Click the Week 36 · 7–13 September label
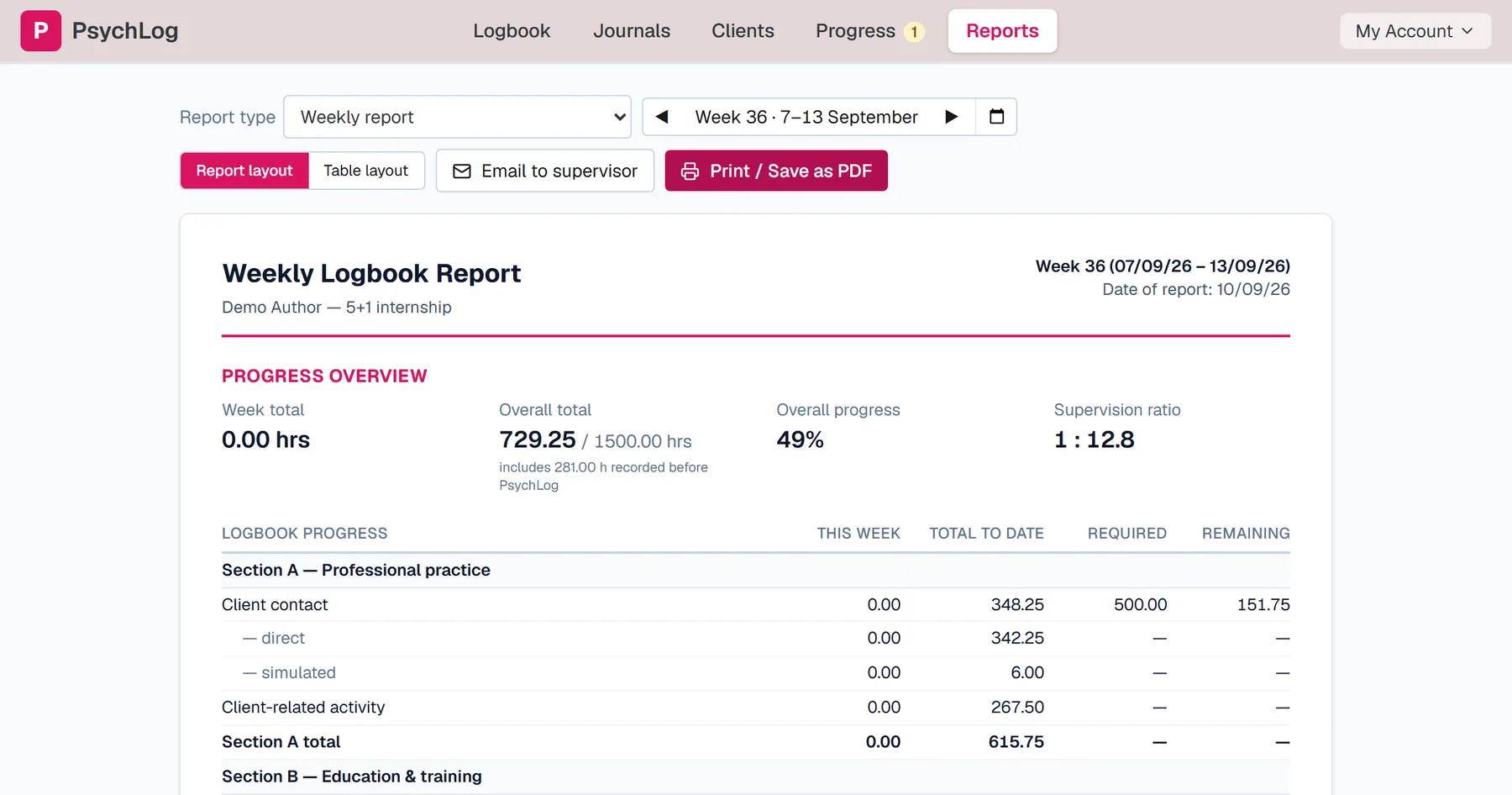The image size is (1512, 795). (x=806, y=117)
